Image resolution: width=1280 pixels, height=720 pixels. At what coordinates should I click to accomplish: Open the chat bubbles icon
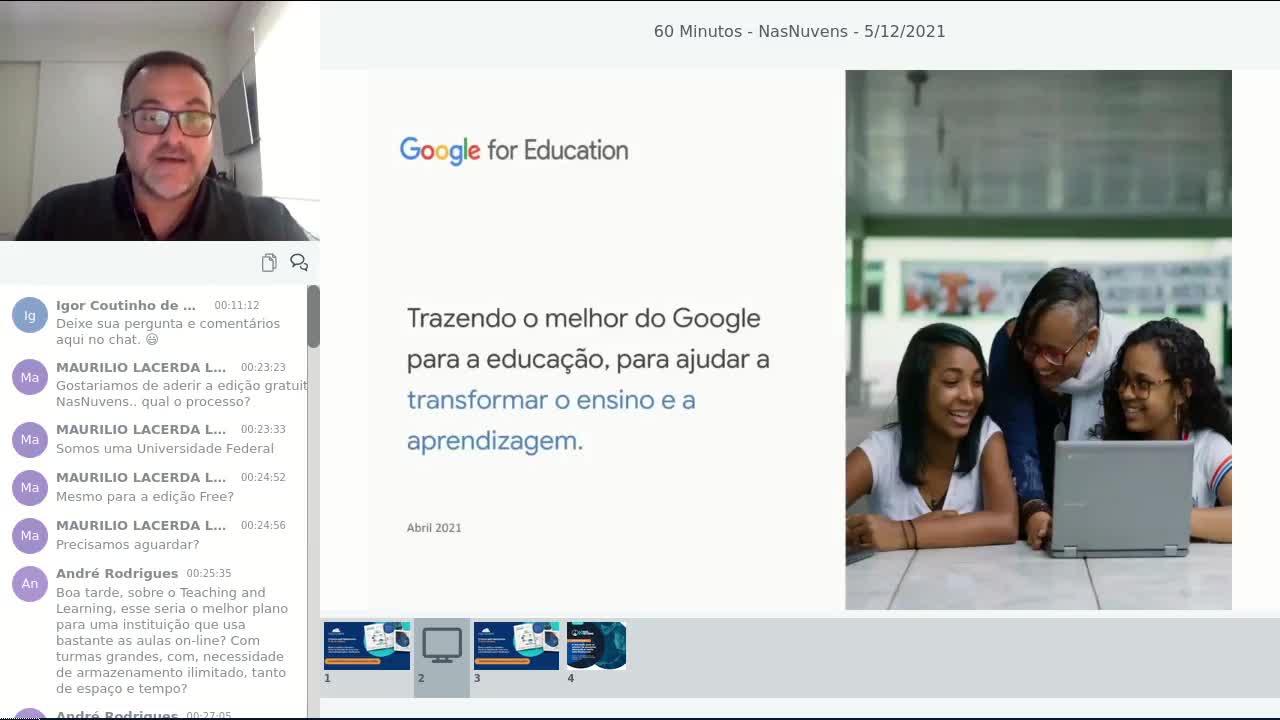point(299,262)
